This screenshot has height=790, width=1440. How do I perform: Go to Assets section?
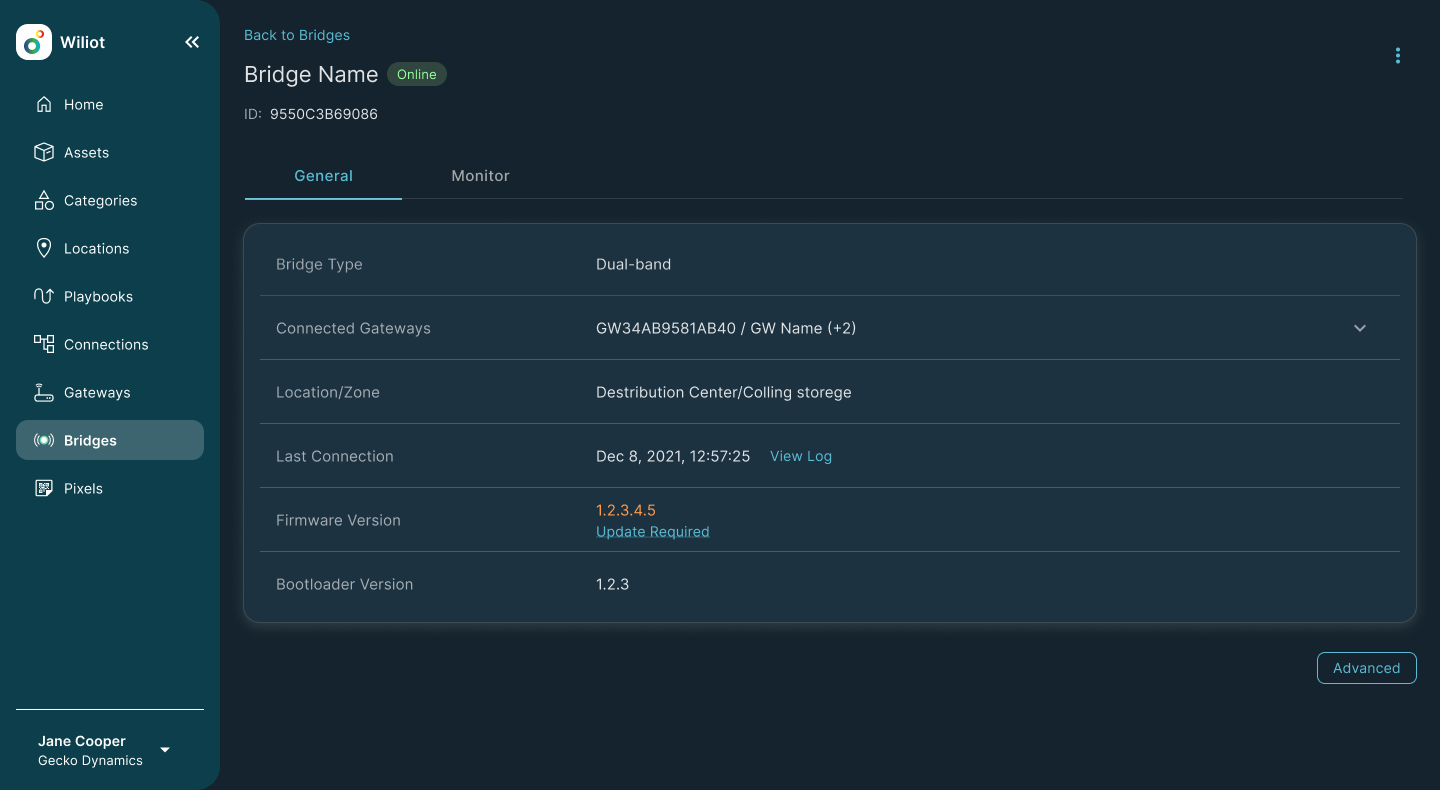[x=110, y=152]
